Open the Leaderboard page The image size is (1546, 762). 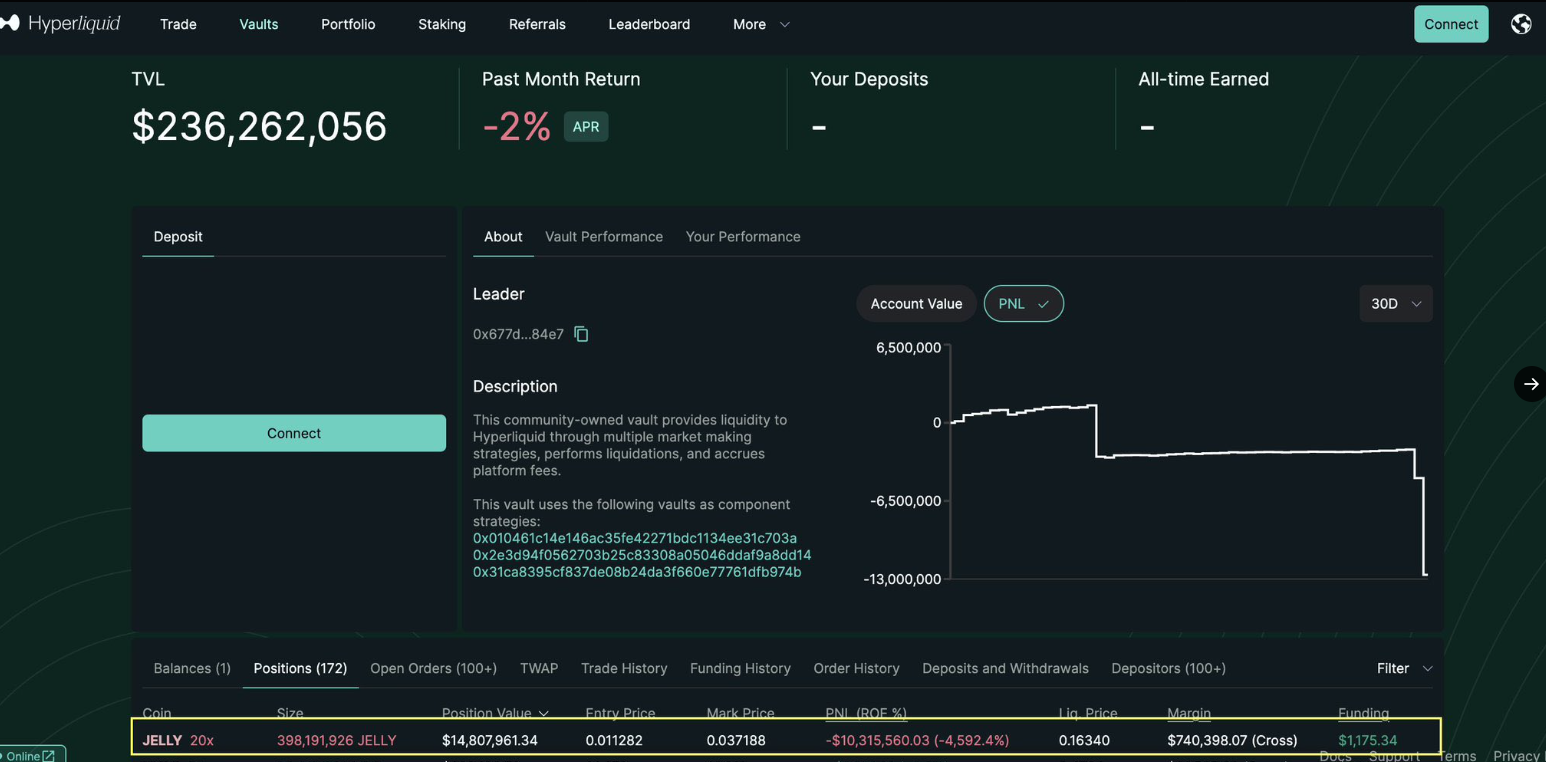[649, 24]
